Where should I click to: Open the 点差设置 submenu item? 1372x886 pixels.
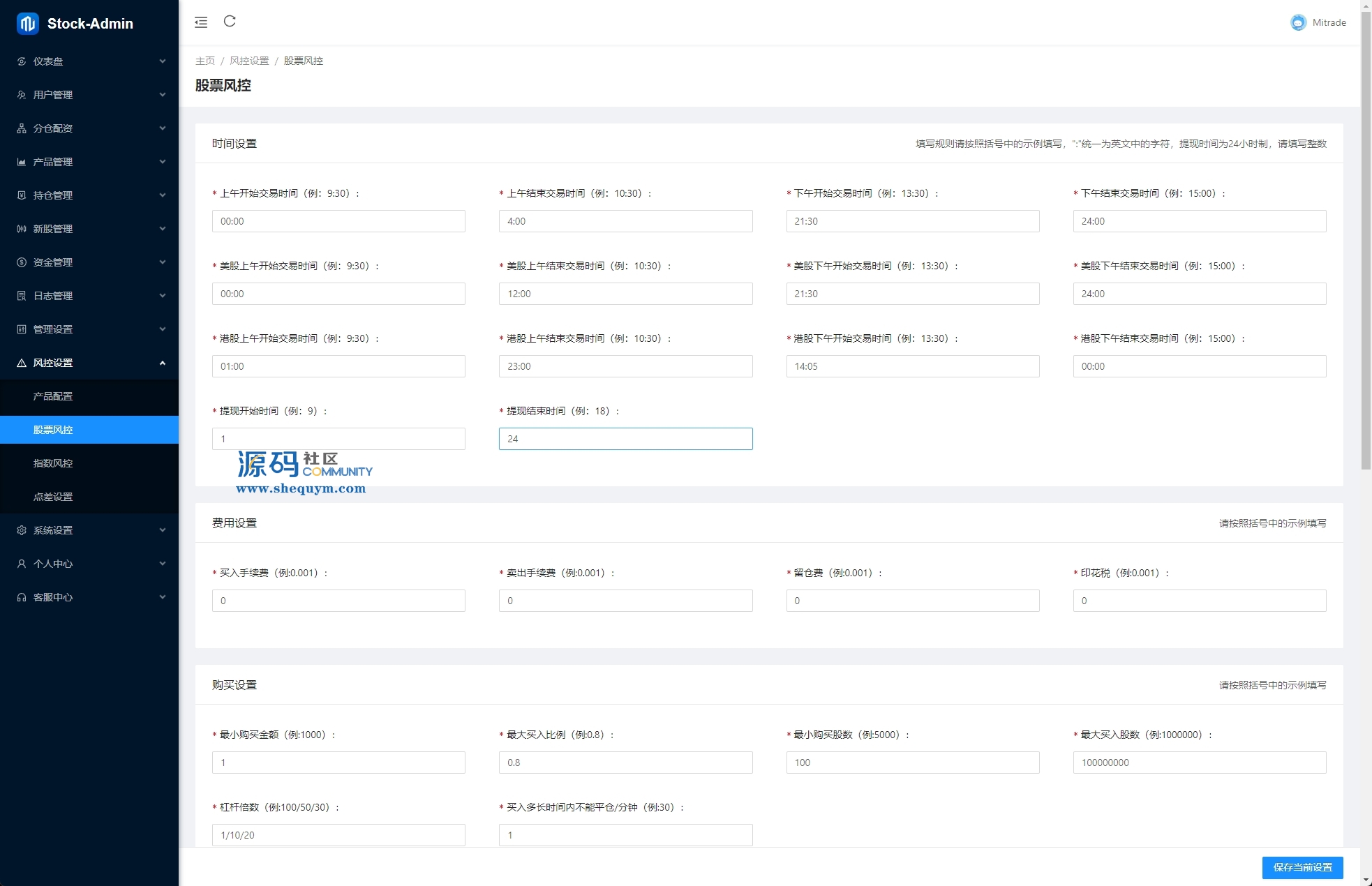pyautogui.click(x=53, y=497)
